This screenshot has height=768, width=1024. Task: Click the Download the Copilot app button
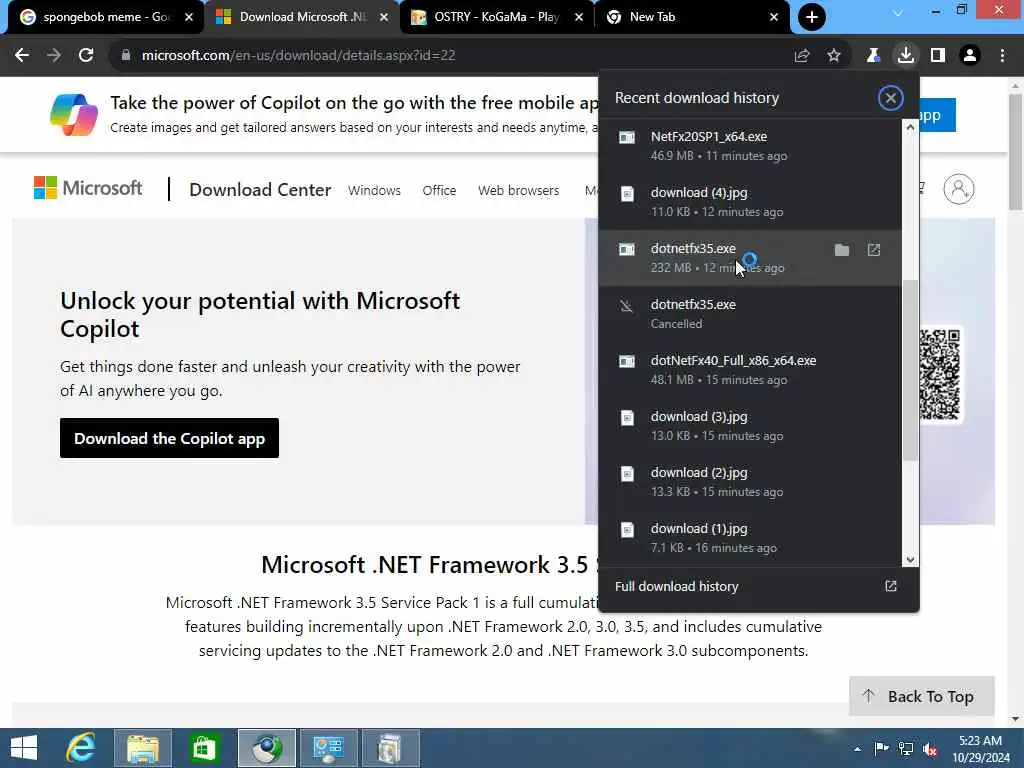[x=169, y=438]
